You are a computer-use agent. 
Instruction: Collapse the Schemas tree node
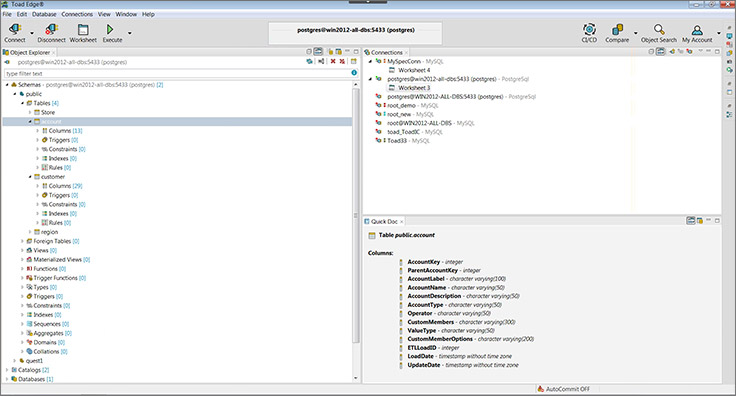point(7,85)
